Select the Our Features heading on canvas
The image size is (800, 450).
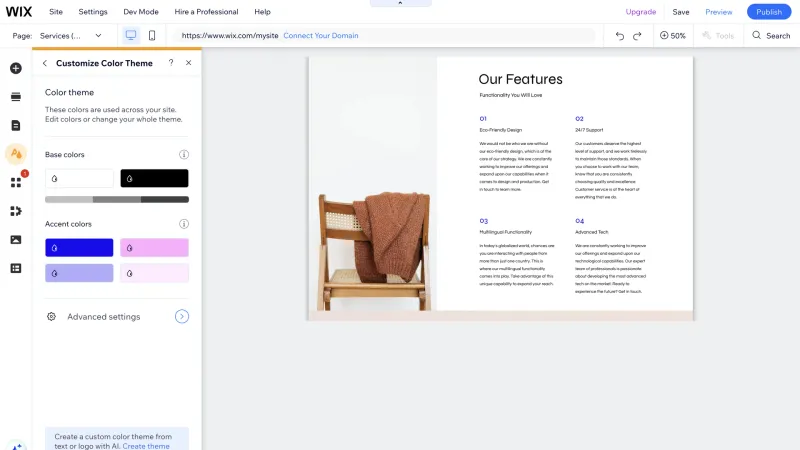(x=520, y=79)
